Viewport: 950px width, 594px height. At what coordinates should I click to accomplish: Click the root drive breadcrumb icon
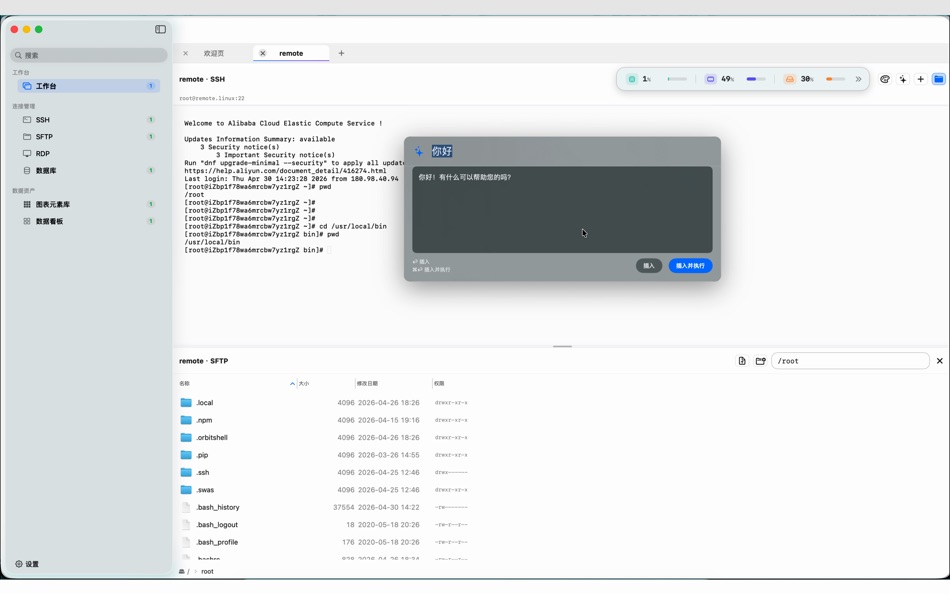[x=182, y=572]
